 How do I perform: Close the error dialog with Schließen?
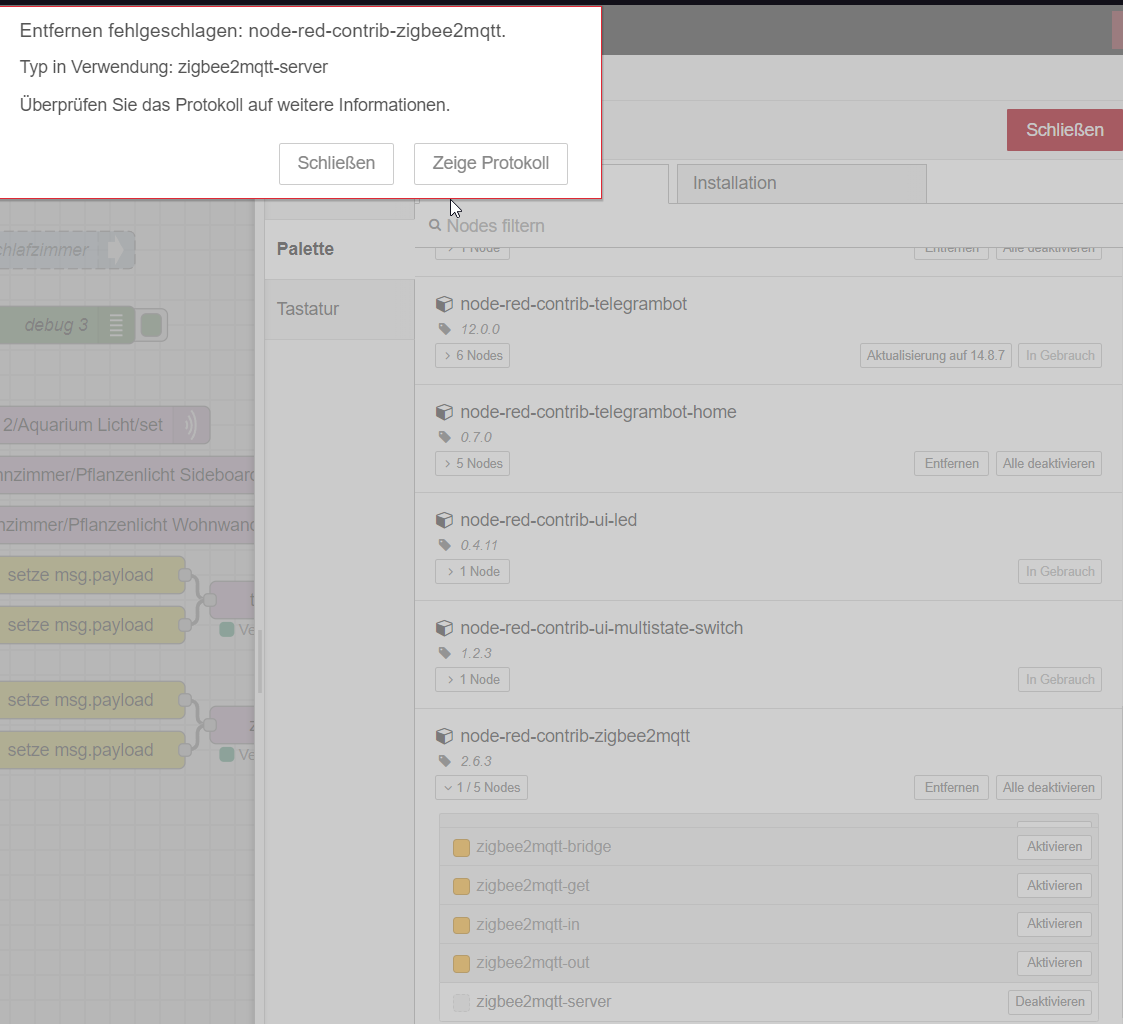tap(337, 163)
